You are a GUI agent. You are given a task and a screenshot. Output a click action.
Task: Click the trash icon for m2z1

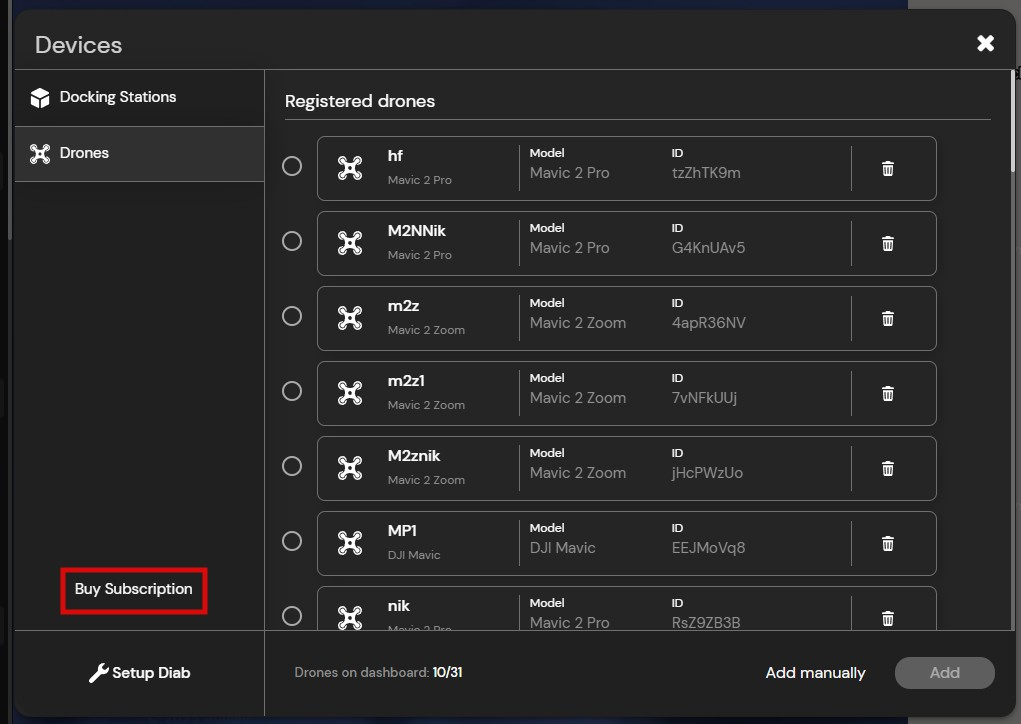pos(887,394)
